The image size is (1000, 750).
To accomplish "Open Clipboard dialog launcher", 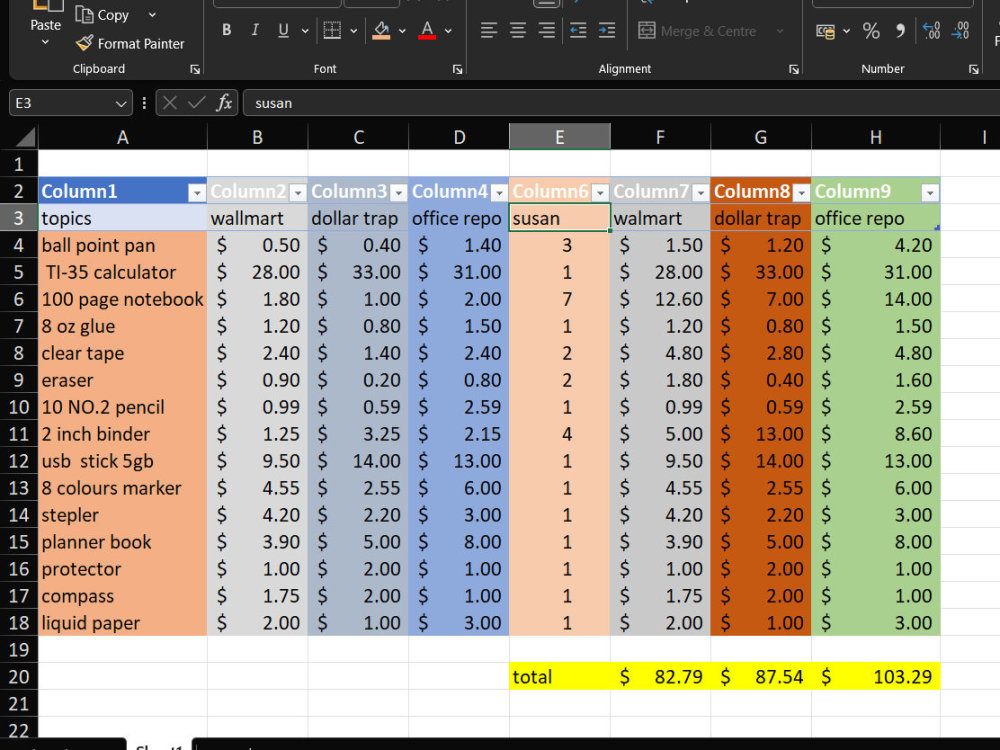I will tap(195, 69).
